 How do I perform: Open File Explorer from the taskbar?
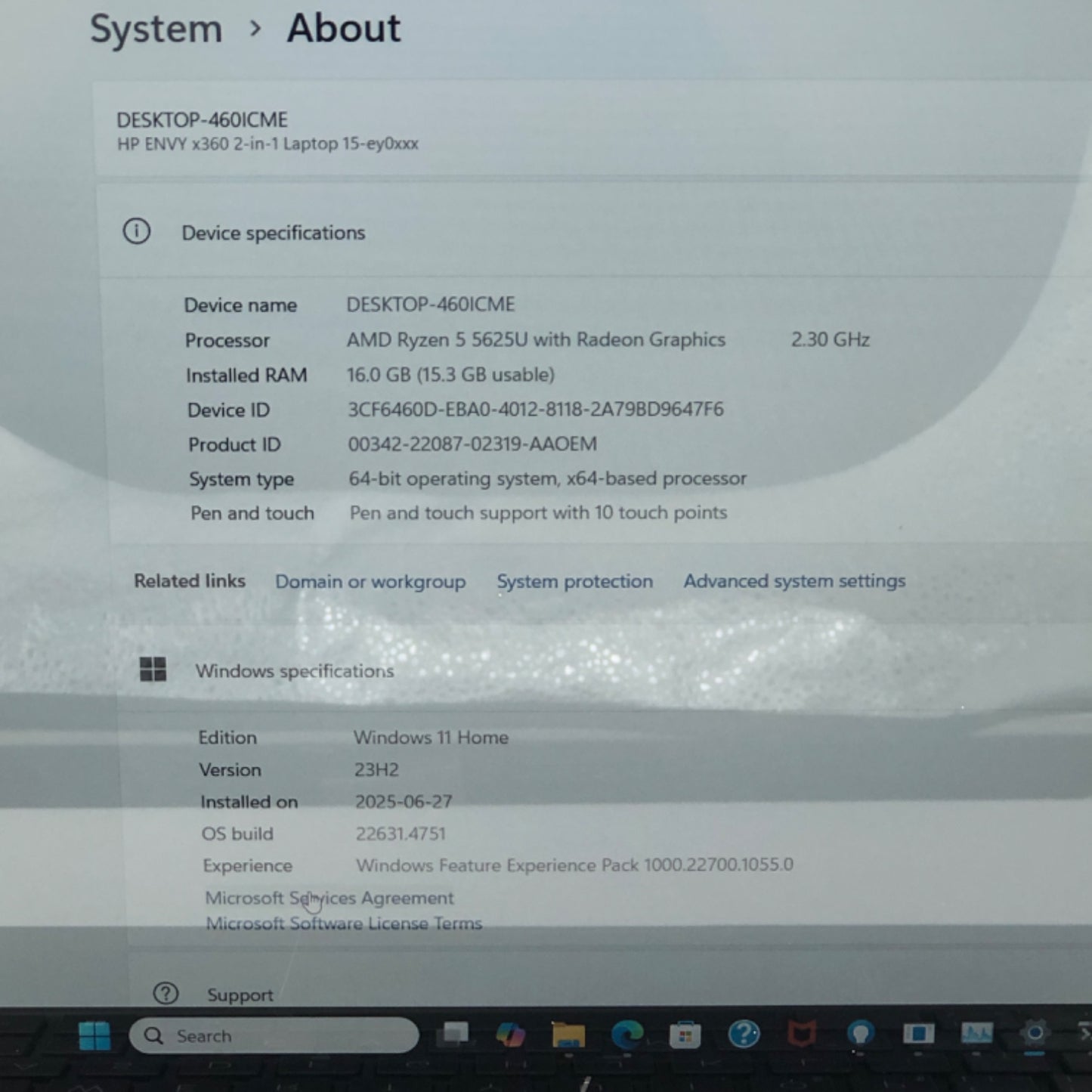click(568, 1034)
